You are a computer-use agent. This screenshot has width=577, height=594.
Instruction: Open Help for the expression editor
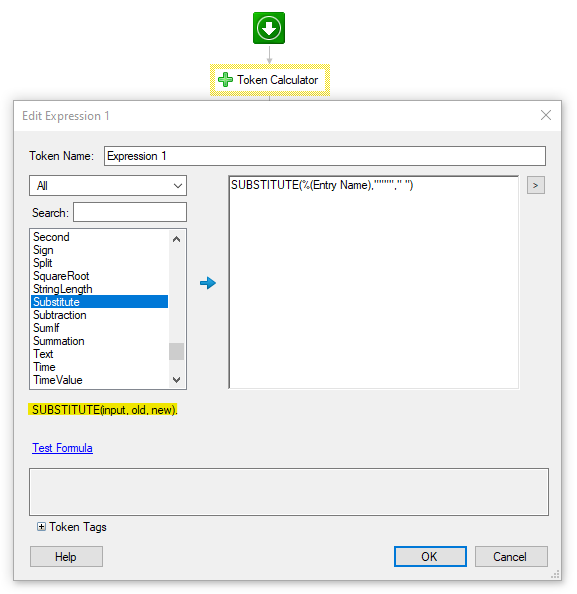tap(66, 556)
